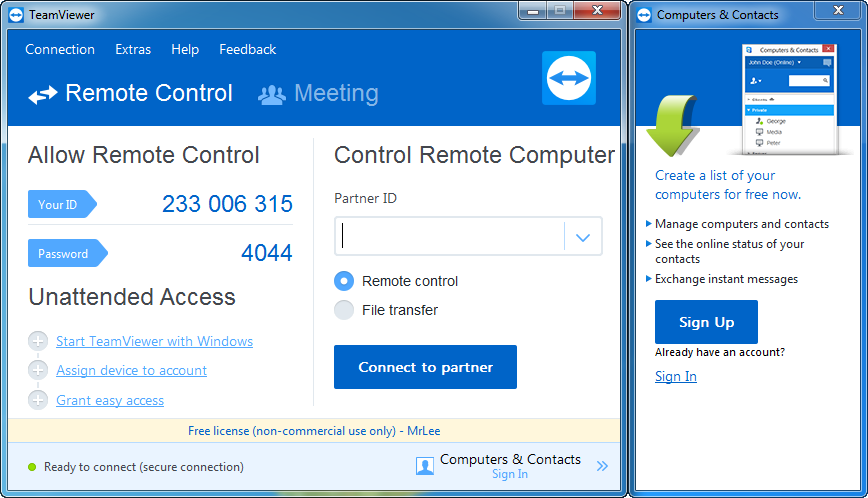Close the Computers & Contacts window
The width and height of the screenshot is (868, 498).
(x=838, y=10)
